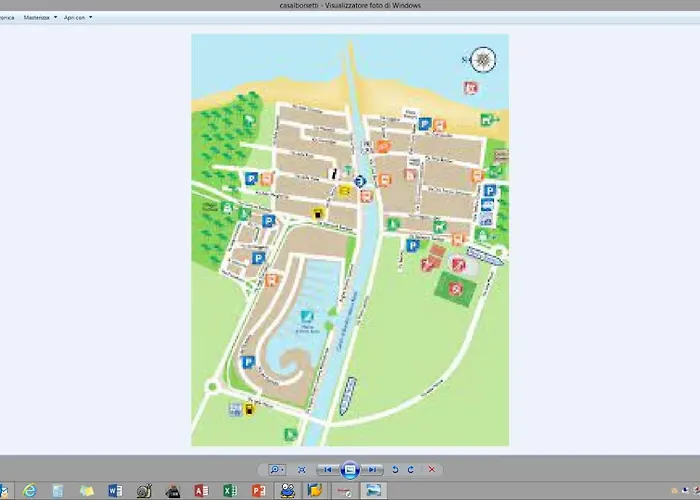700x500 pixels.
Task: Click the actual size fit button
Action: pos(301,469)
